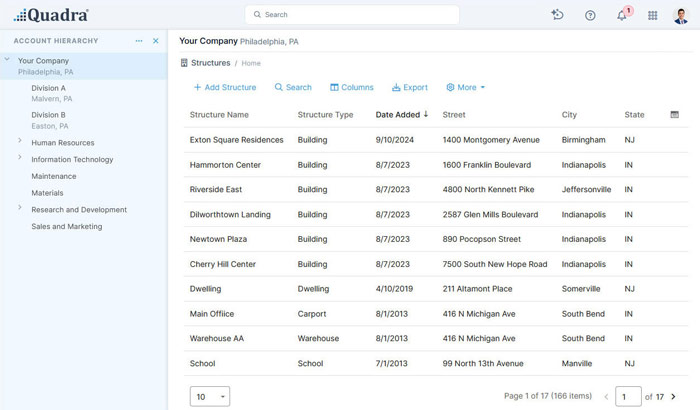
Task: Click the table column settings icon
Action: [675, 114]
